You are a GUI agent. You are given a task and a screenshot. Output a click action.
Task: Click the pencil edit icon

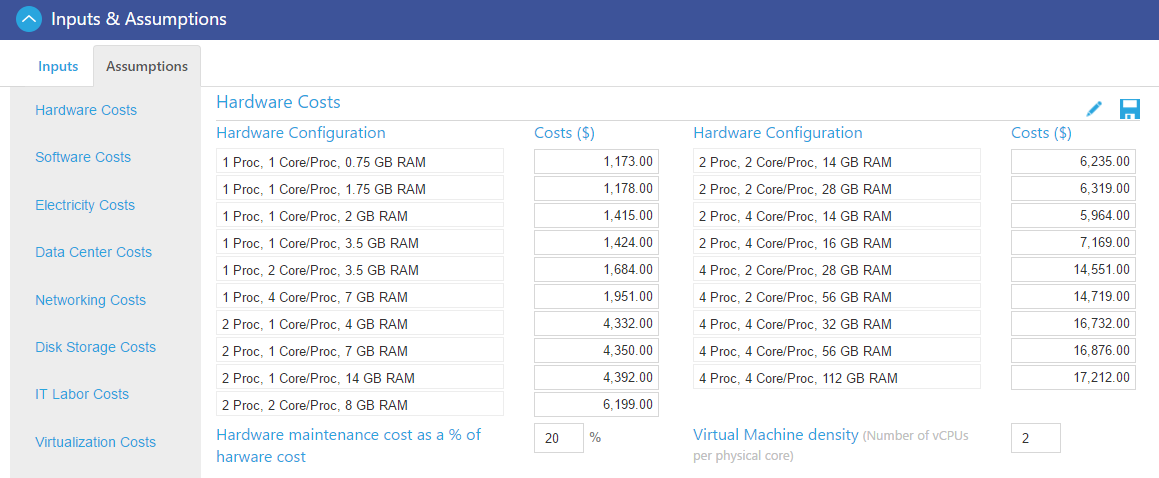[x=1094, y=108]
